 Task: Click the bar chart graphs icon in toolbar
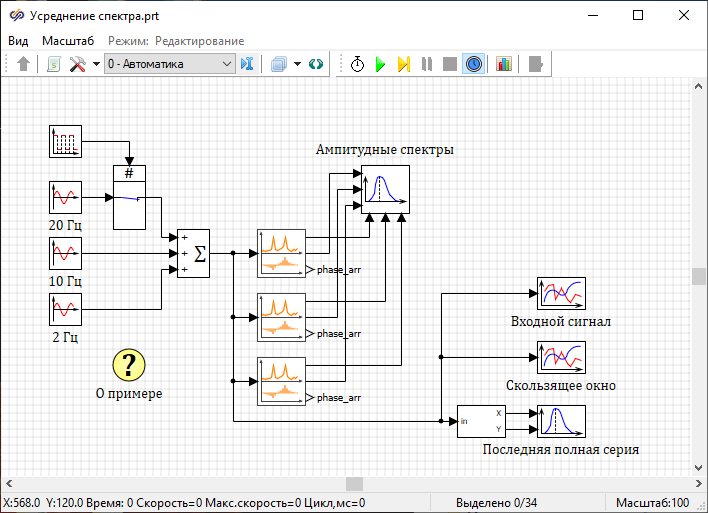point(503,64)
